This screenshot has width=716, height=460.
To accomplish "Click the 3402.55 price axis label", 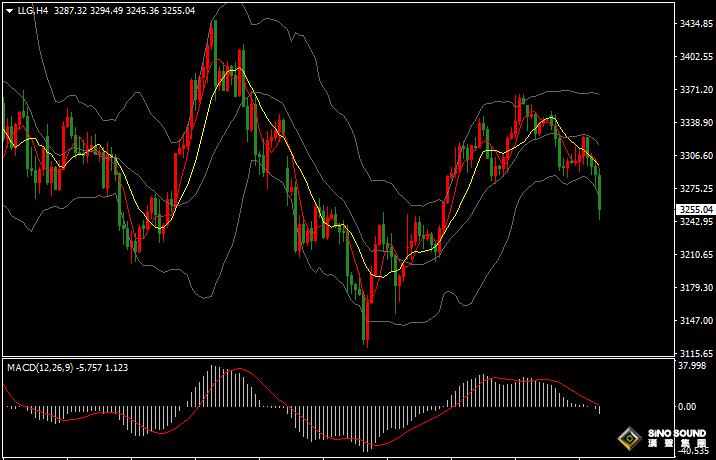I will (695, 57).
